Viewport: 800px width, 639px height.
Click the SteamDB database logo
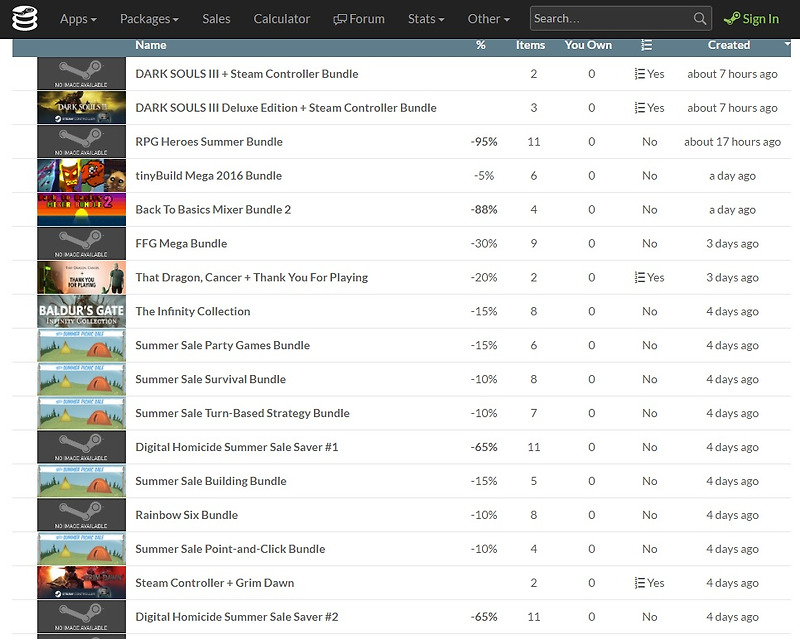pos(24,18)
